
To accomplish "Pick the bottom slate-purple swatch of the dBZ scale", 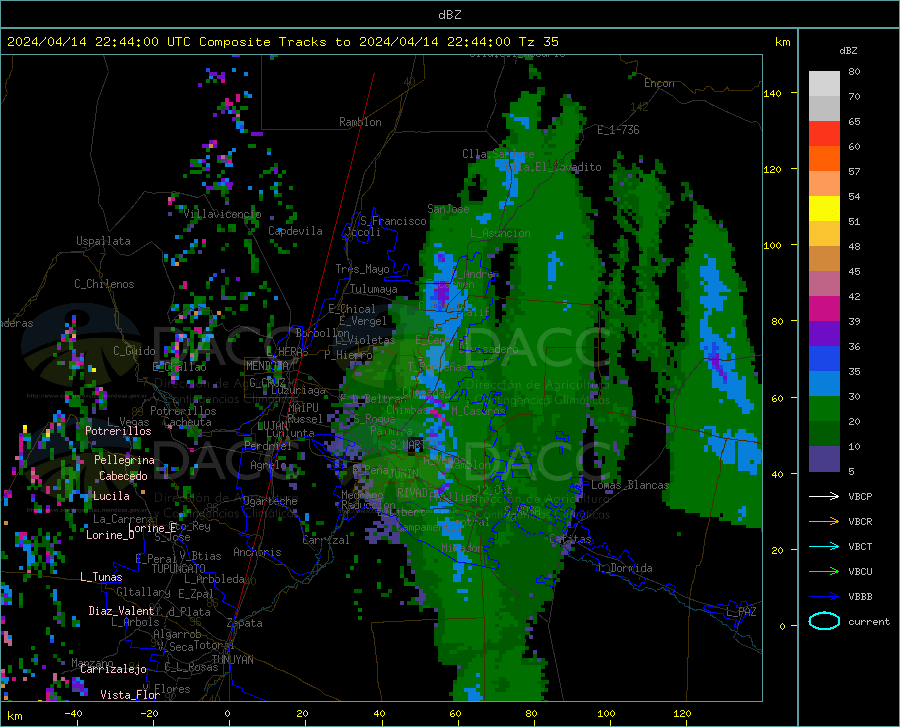I will 824,459.
